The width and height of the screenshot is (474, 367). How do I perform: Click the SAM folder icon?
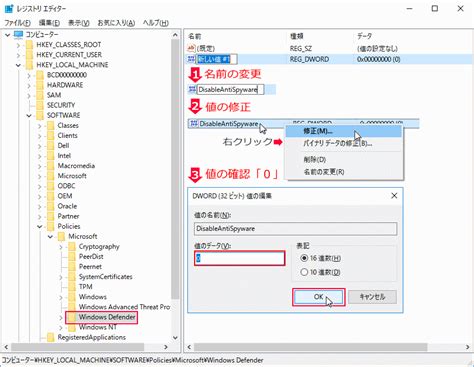coord(40,95)
